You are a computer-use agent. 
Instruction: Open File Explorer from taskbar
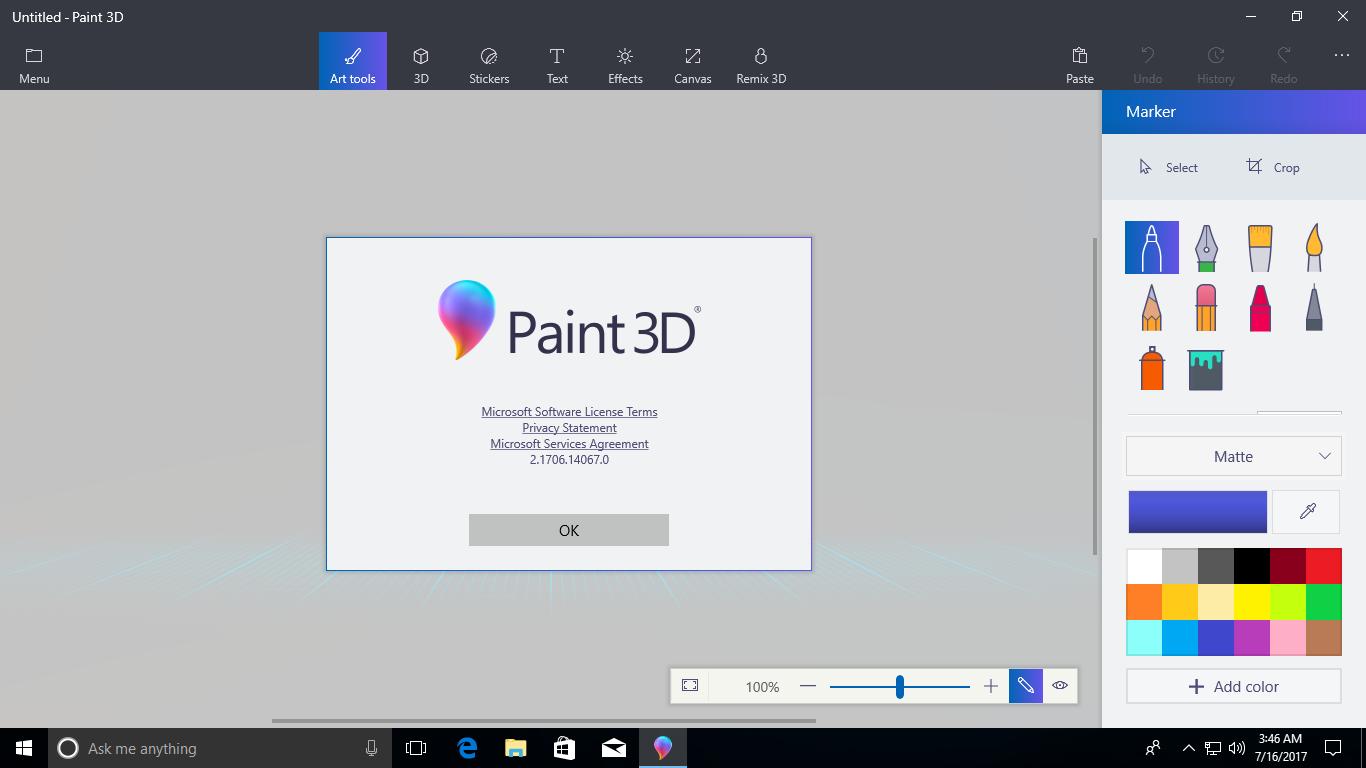(x=515, y=748)
